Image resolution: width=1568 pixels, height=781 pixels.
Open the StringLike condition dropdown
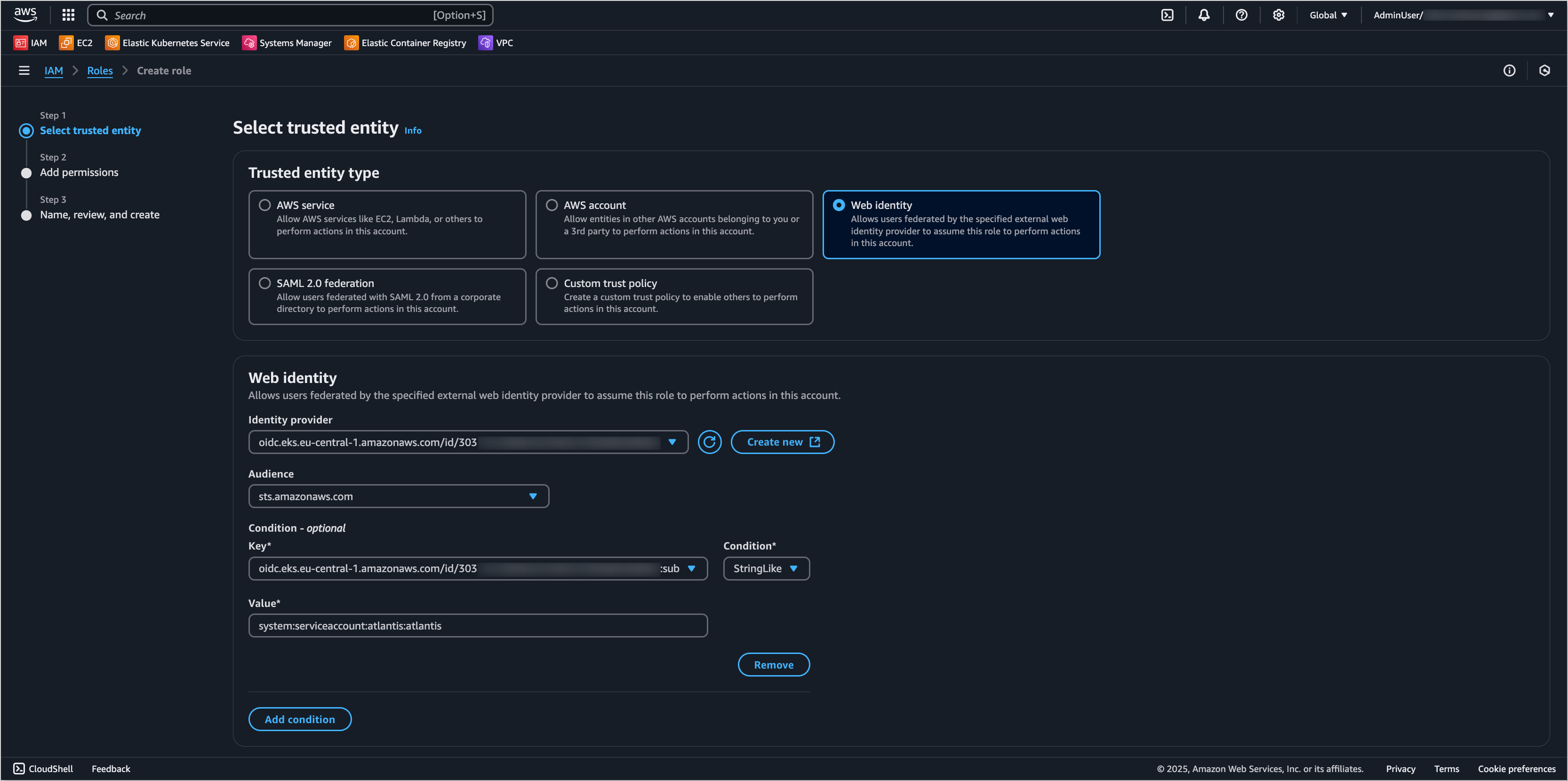[x=766, y=568]
